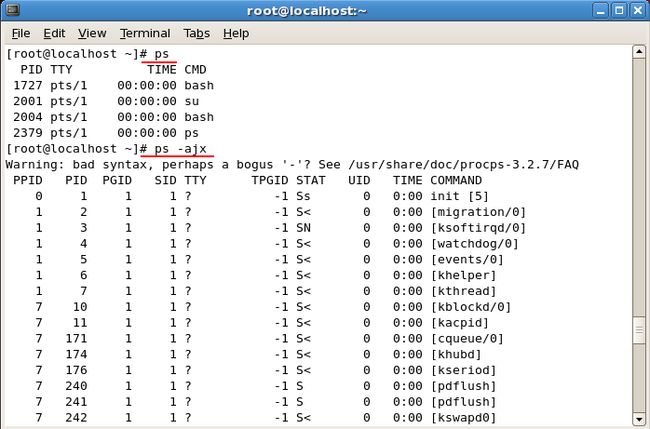Click the [kseriod] process entry
This screenshot has height=429, width=650.
[463, 370]
